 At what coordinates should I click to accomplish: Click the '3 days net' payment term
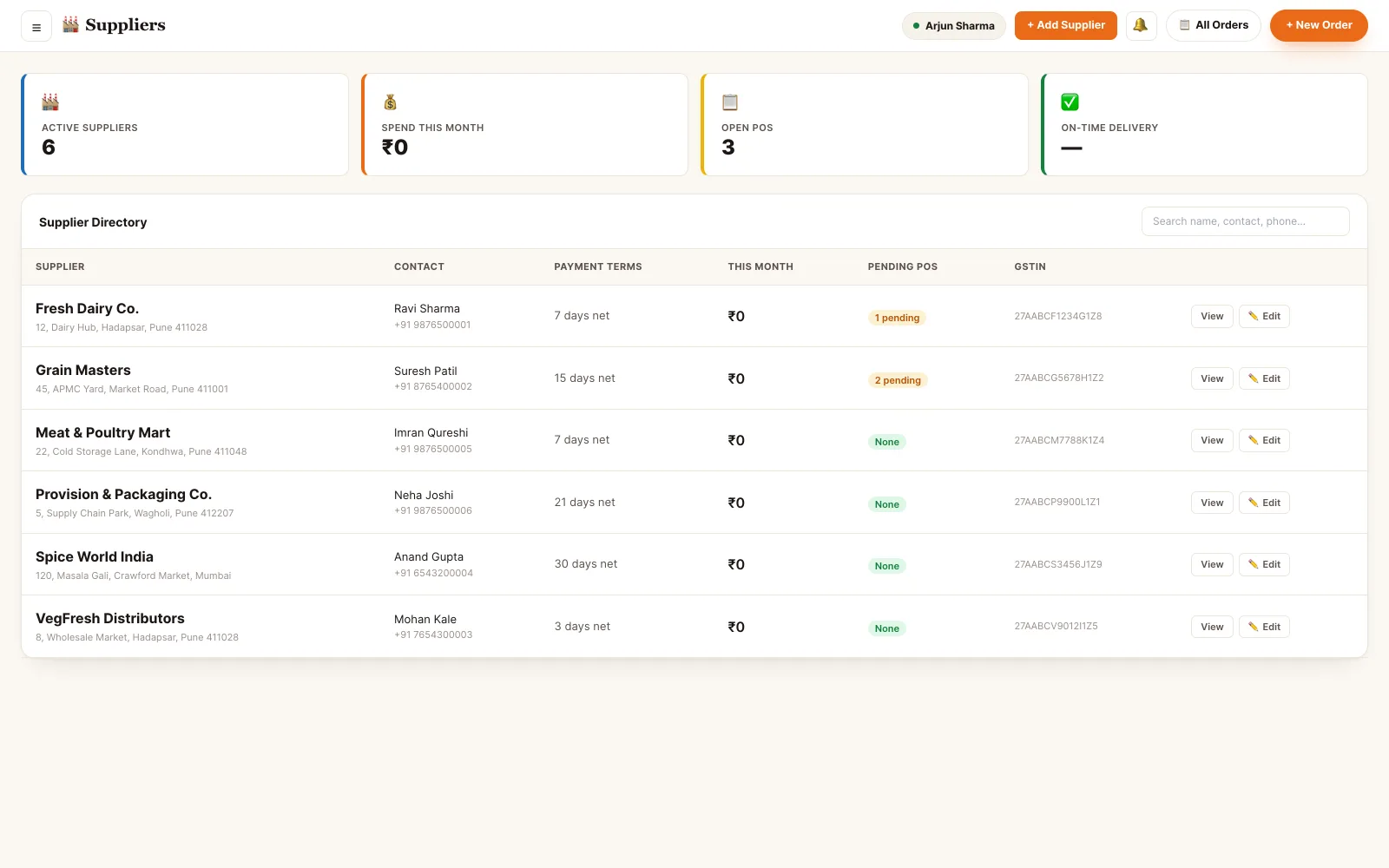(x=583, y=626)
